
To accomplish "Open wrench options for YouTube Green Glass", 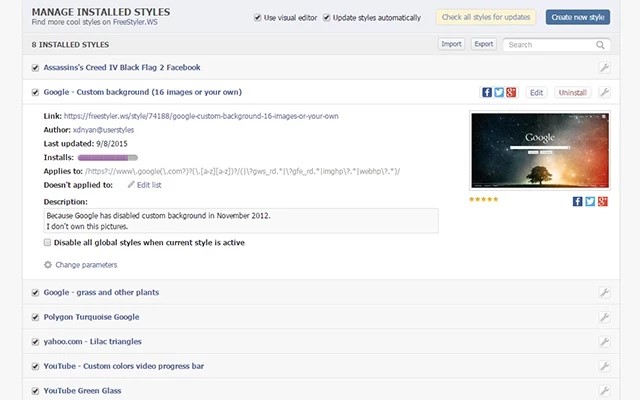I will (x=604, y=391).
